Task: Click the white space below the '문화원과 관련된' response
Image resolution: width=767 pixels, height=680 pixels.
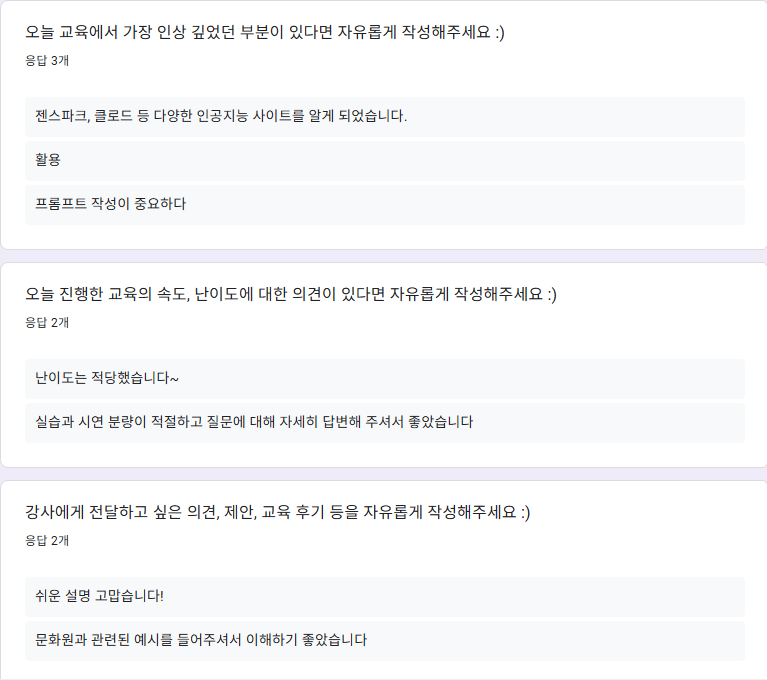Action: pyautogui.click(x=383, y=670)
